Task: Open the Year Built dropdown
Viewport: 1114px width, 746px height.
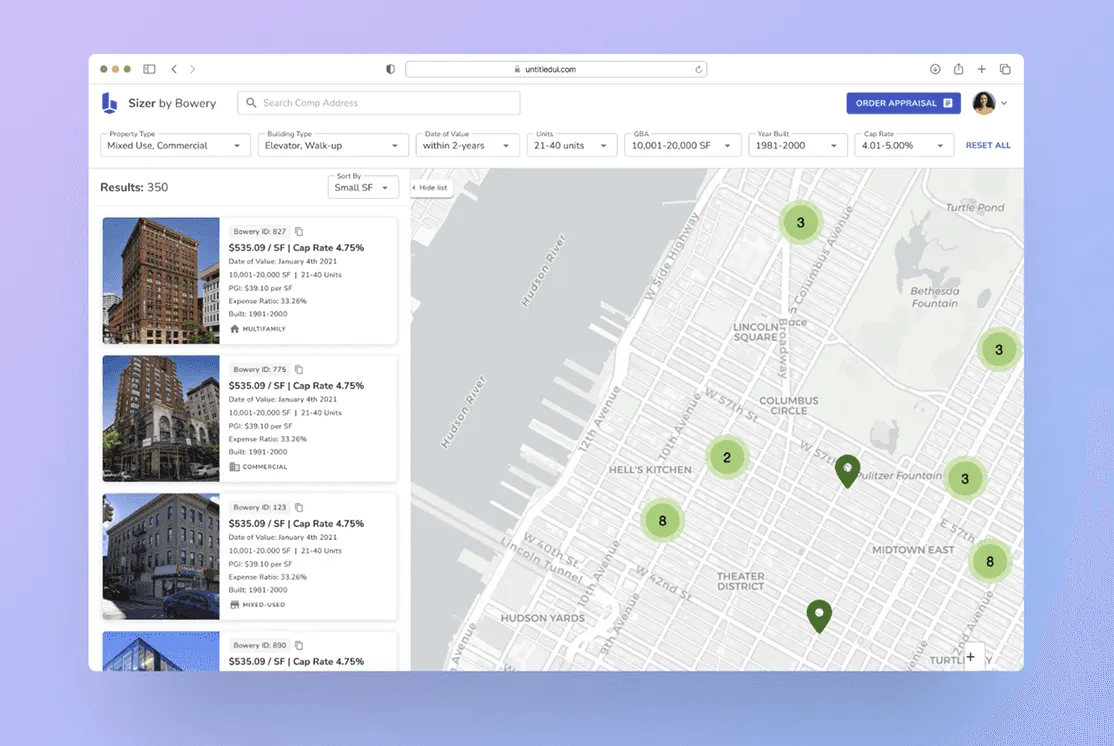Action: click(797, 145)
